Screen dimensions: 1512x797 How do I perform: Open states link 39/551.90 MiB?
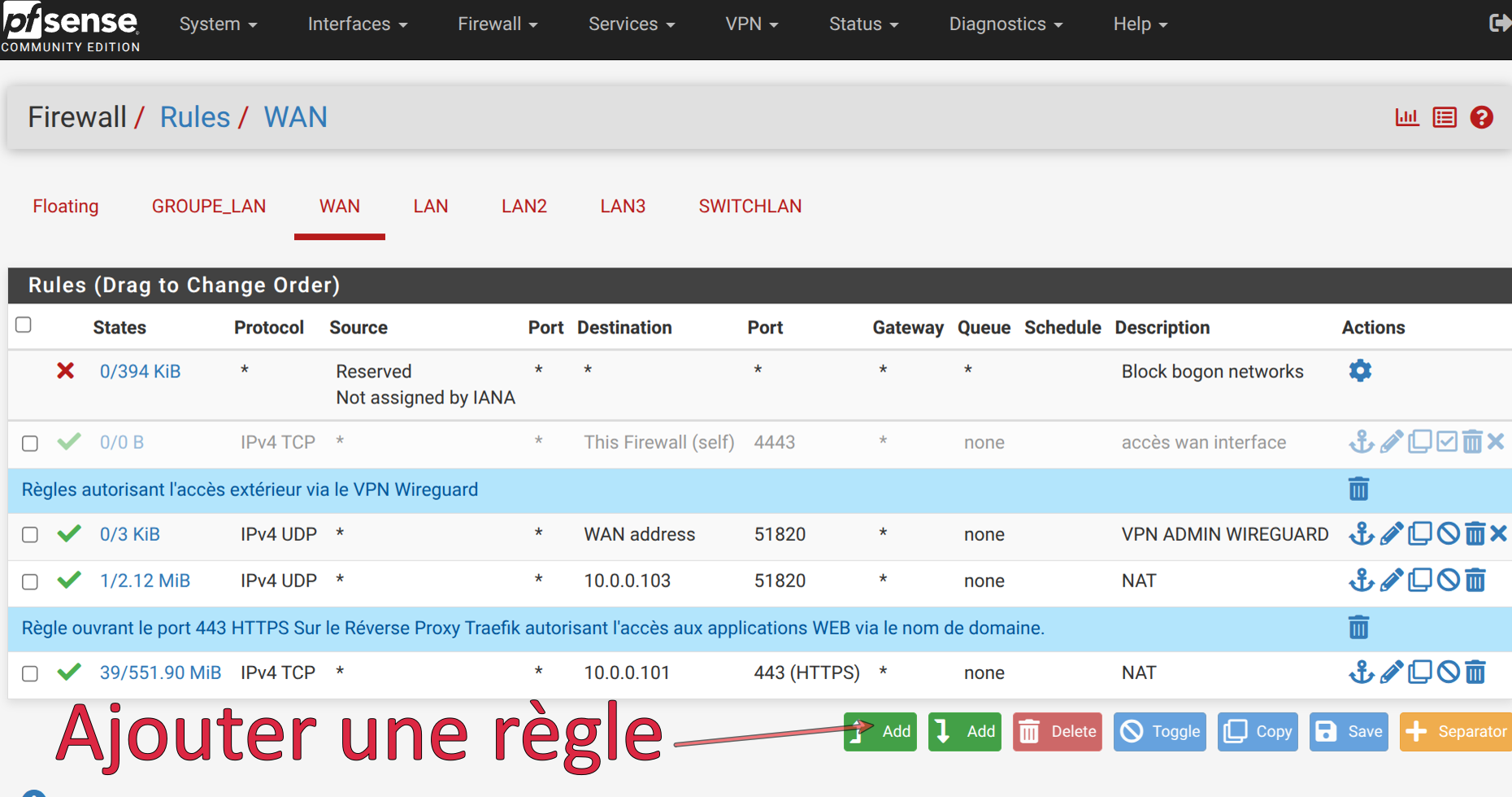pos(160,673)
